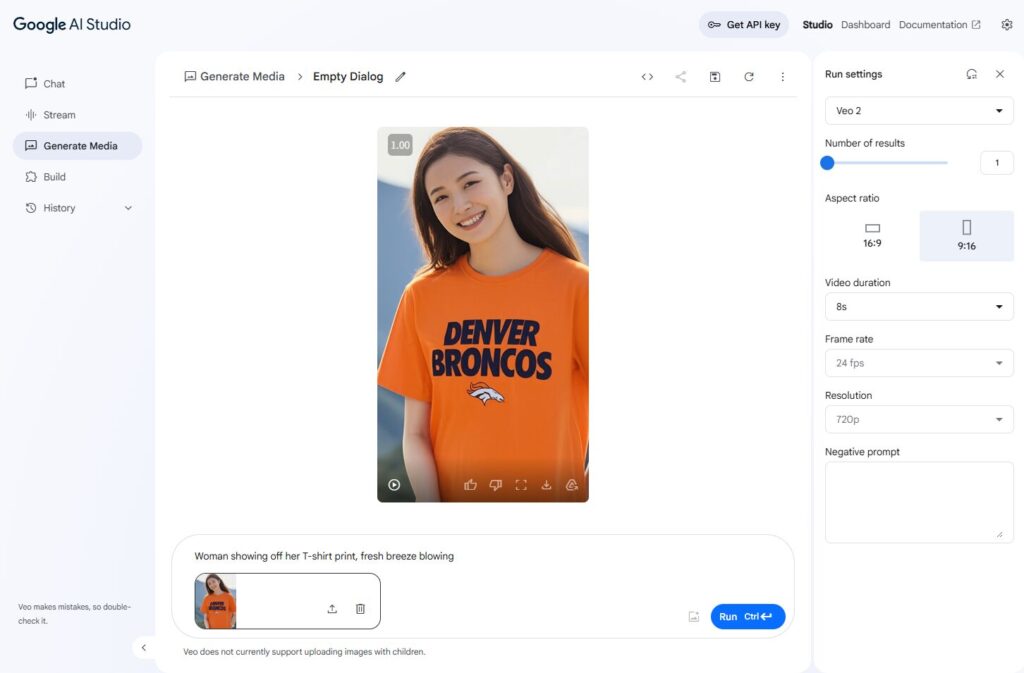Click the 1.00 badge on the video
Viewport: 1024px width, 673px height.
tap(400, 145)
